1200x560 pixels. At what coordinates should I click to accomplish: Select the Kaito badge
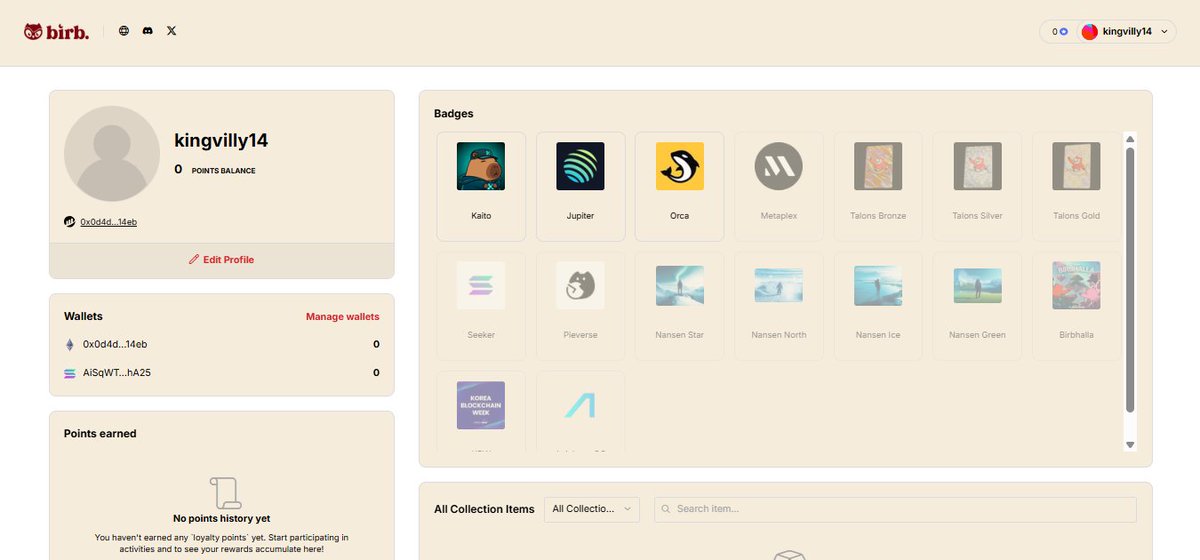(481, 186)
